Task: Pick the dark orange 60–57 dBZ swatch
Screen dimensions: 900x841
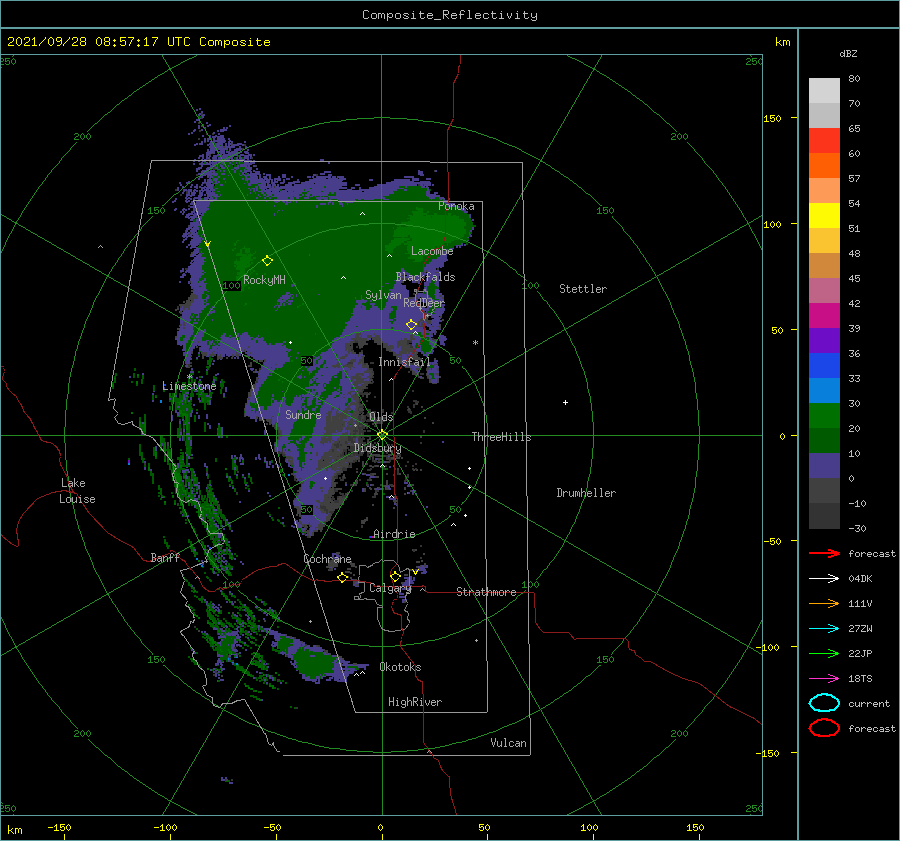Action: (x=824, y=165)
